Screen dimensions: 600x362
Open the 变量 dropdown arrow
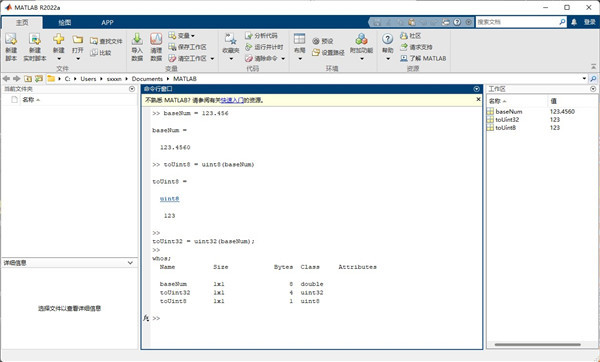click(x=193, y=36)
